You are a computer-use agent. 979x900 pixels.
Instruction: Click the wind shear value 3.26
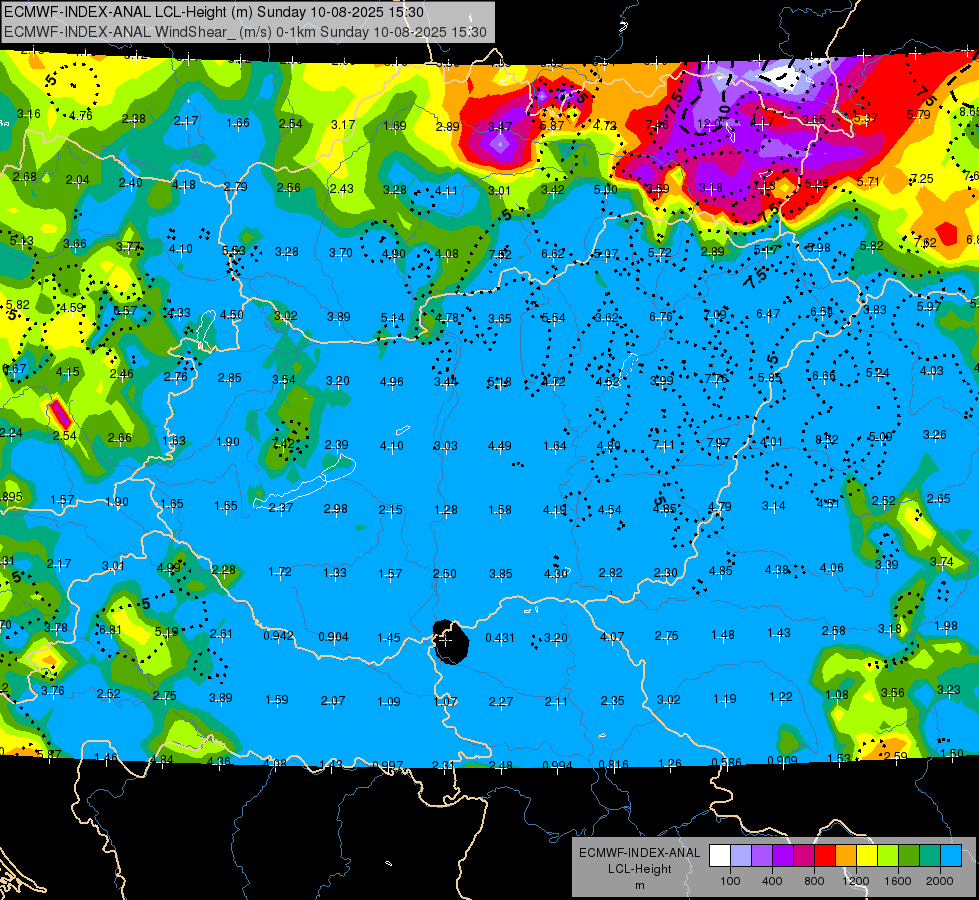click(x=935, y=435)
